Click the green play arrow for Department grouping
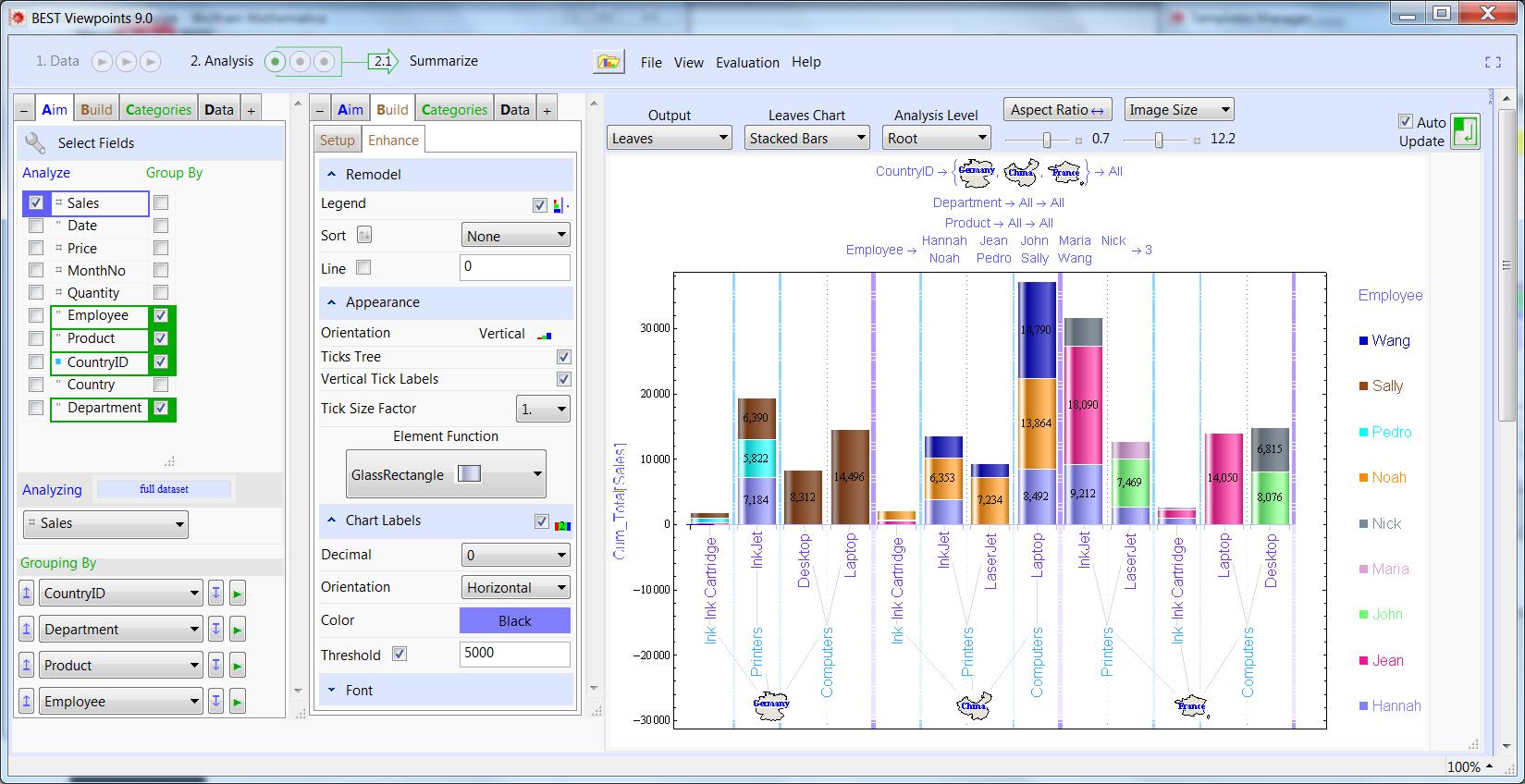 [238, 630]
